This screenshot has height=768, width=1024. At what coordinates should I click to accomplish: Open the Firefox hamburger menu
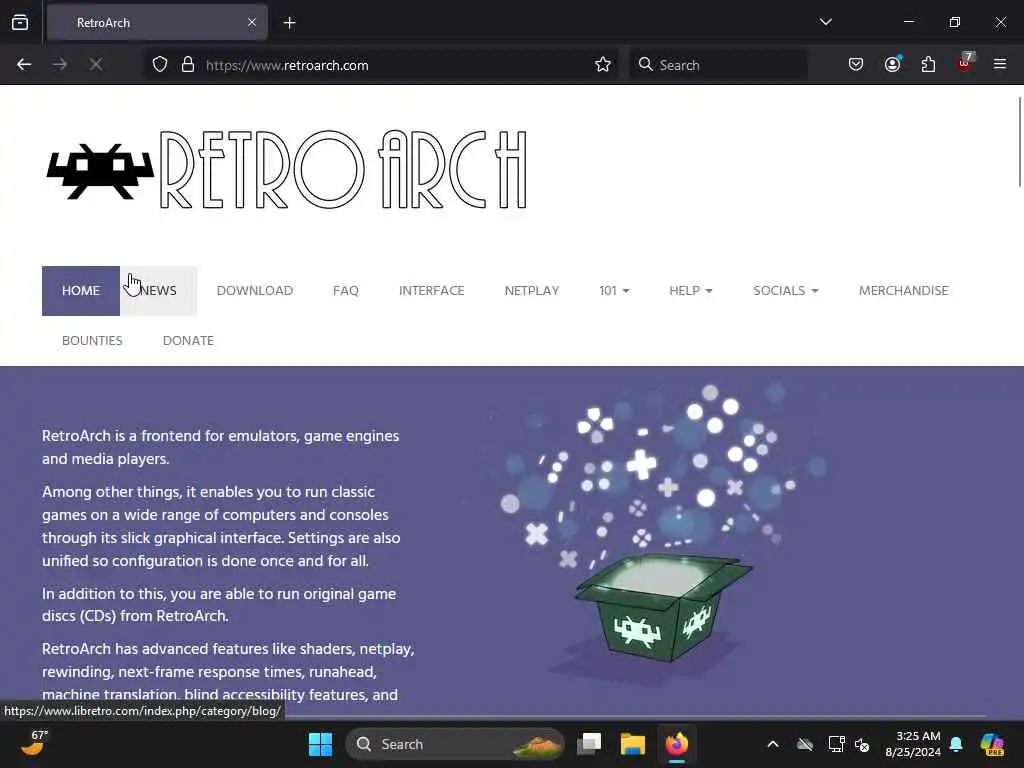coord(1000,64)
